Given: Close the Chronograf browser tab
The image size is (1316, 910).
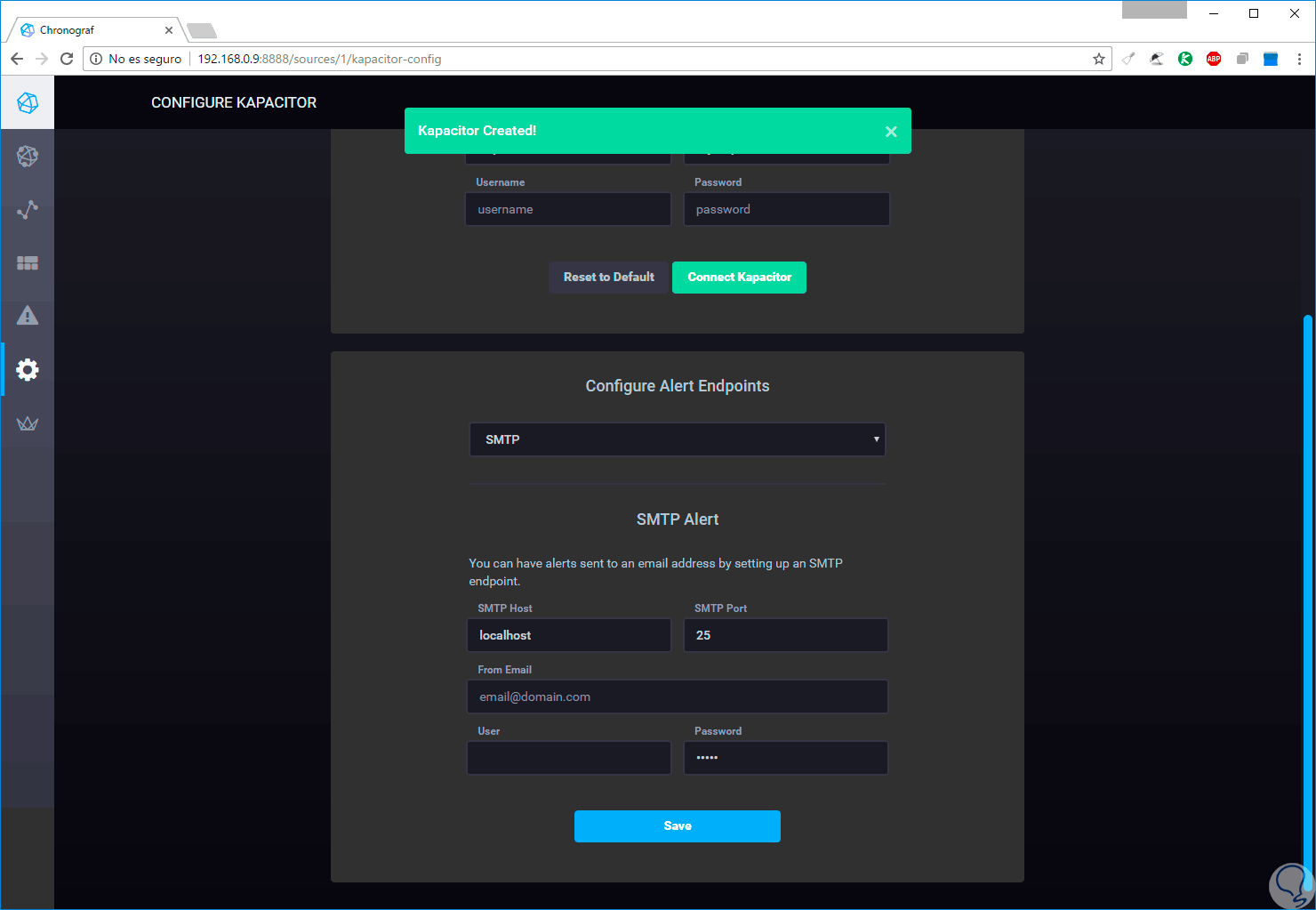Looking at the screenshot, I should pos(169,30).
